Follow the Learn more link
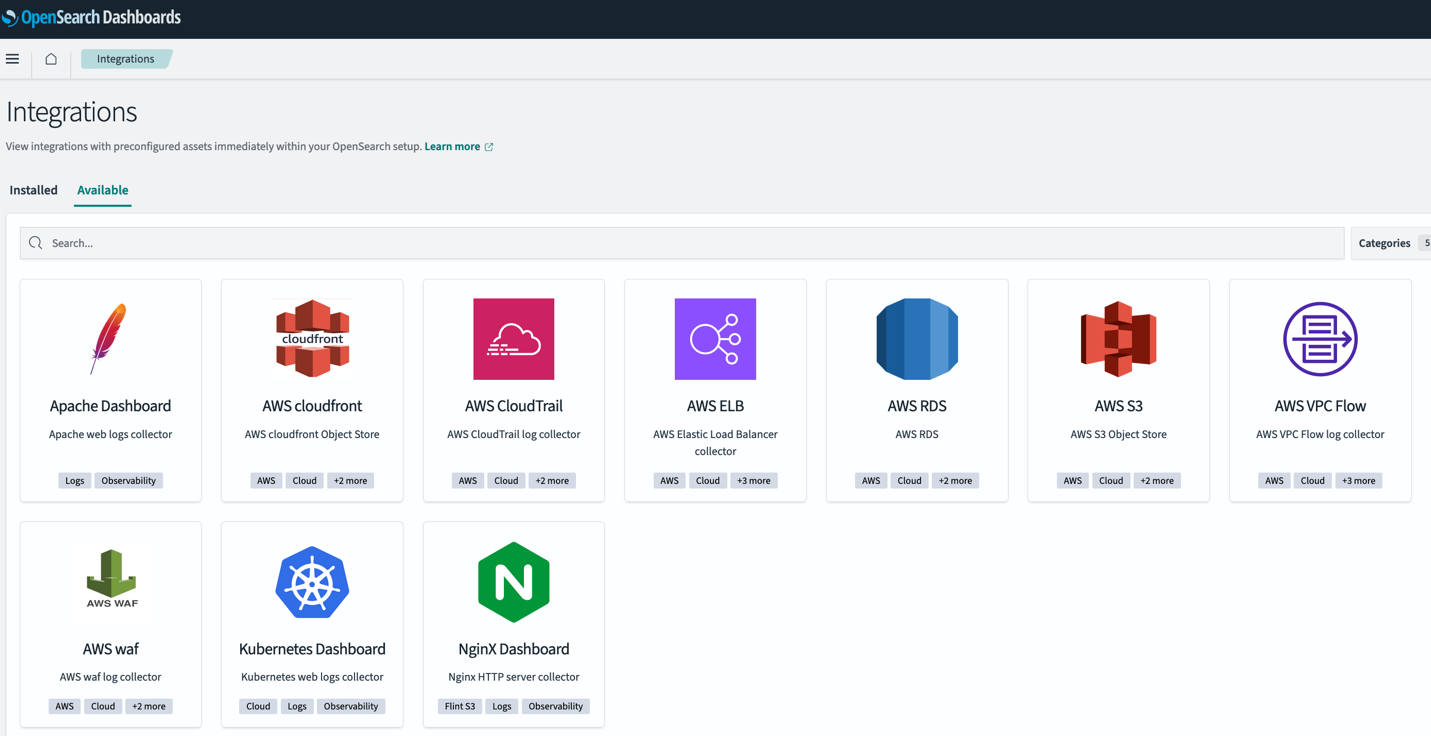Image resolution: width=1431 pixels, height=736 pixels. coord(452,147)
